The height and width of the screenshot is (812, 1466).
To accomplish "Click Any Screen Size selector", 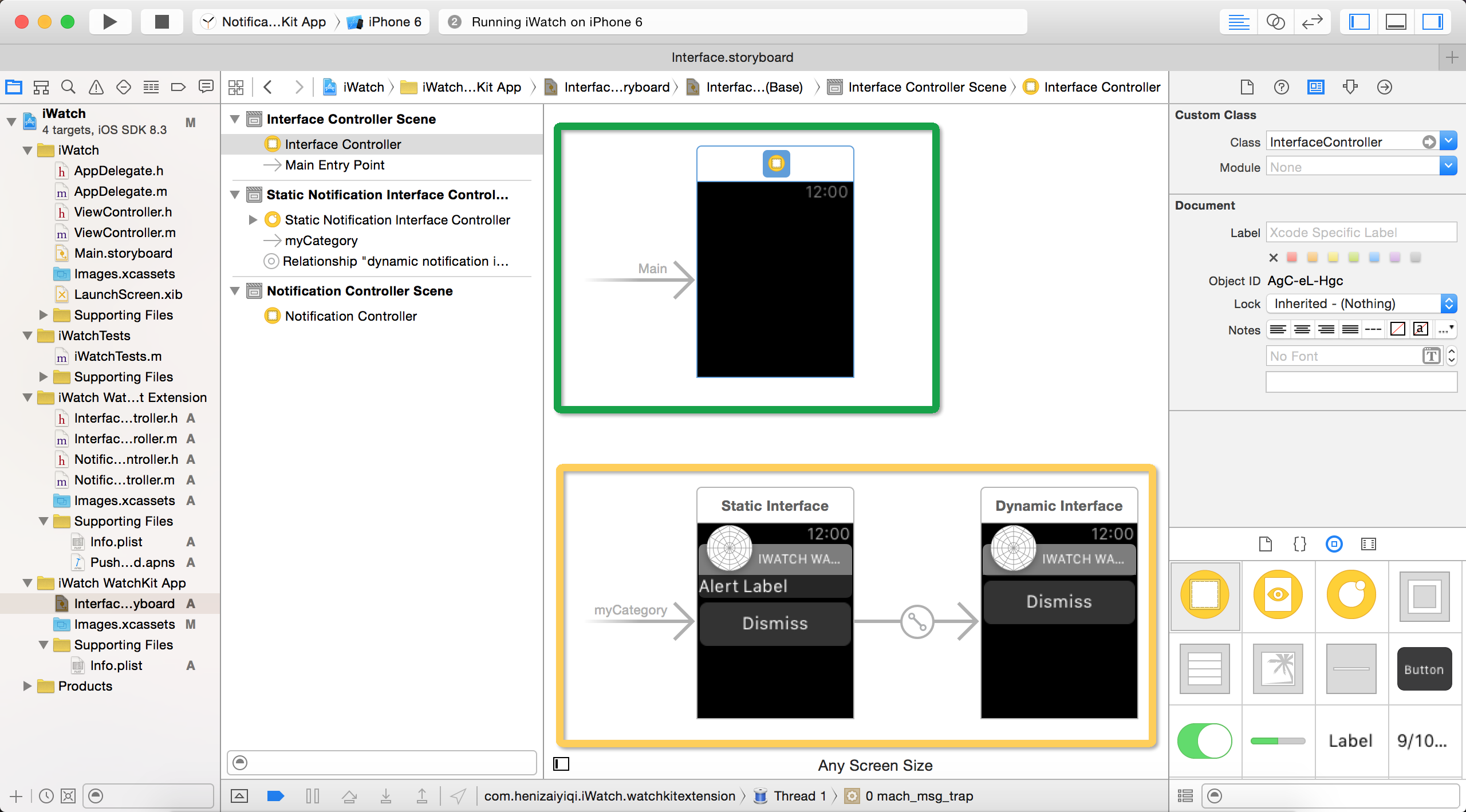I will [x=875, y=765].
